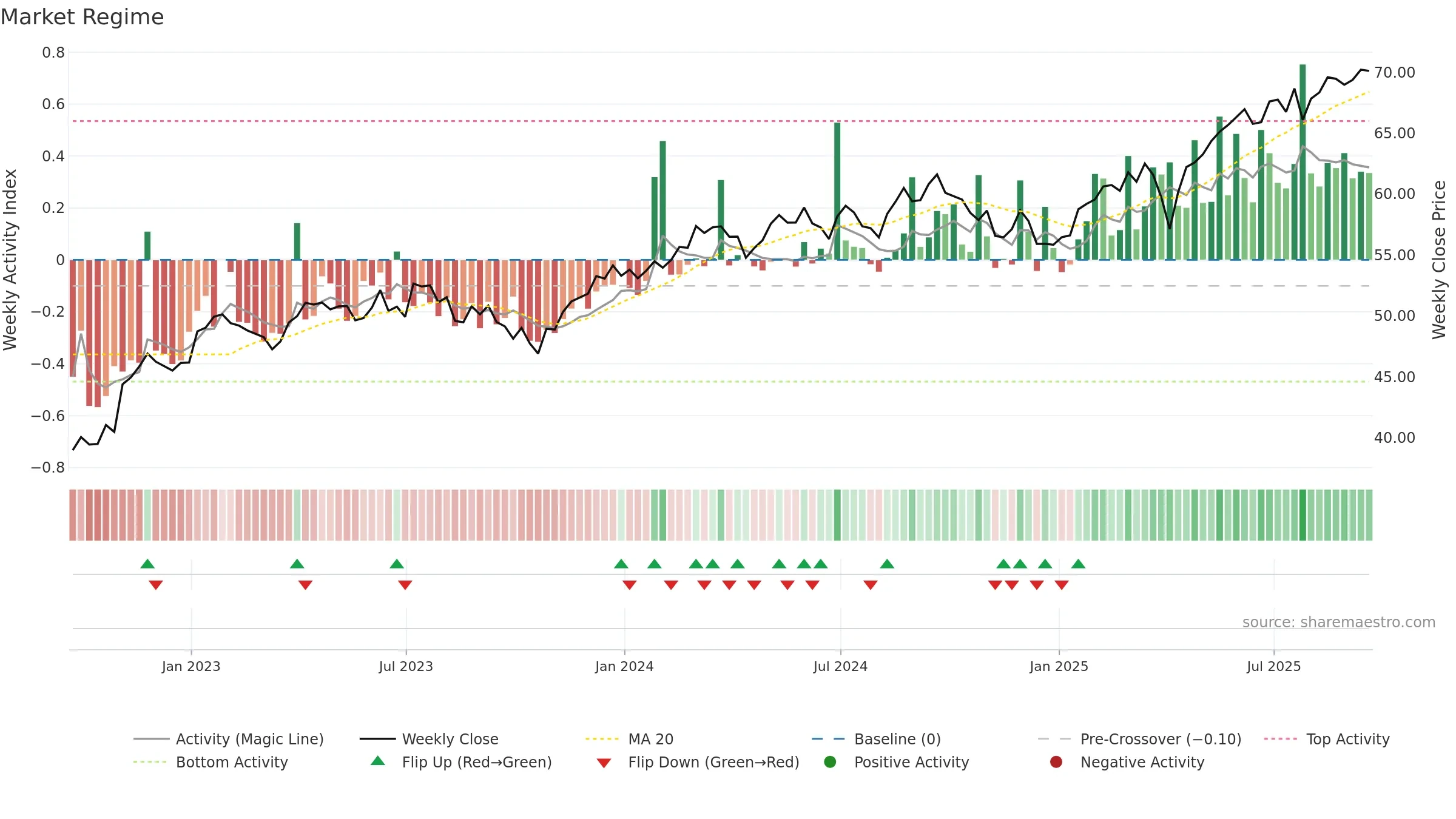This screenshot has height=819, width=1456.
Task: Click the green Positive Activity legend dot
Action: coord(830,762)
